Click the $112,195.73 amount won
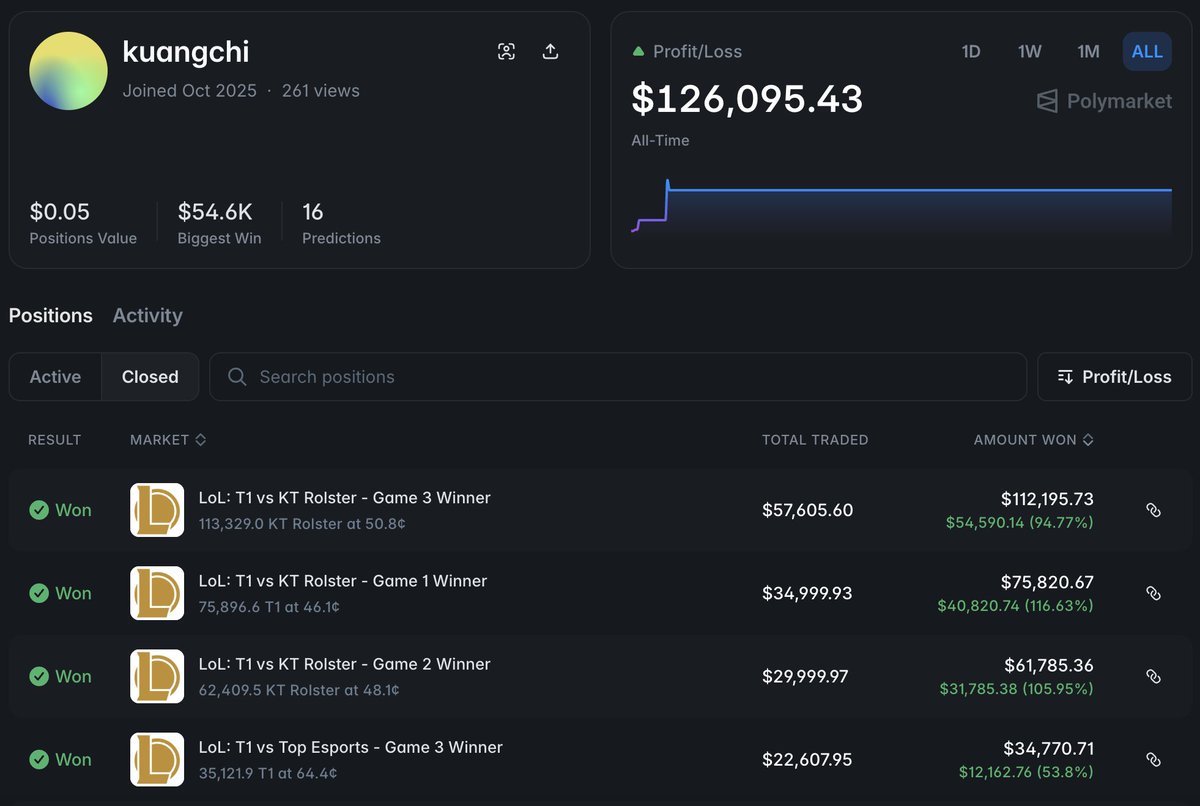 [1047, 498]
